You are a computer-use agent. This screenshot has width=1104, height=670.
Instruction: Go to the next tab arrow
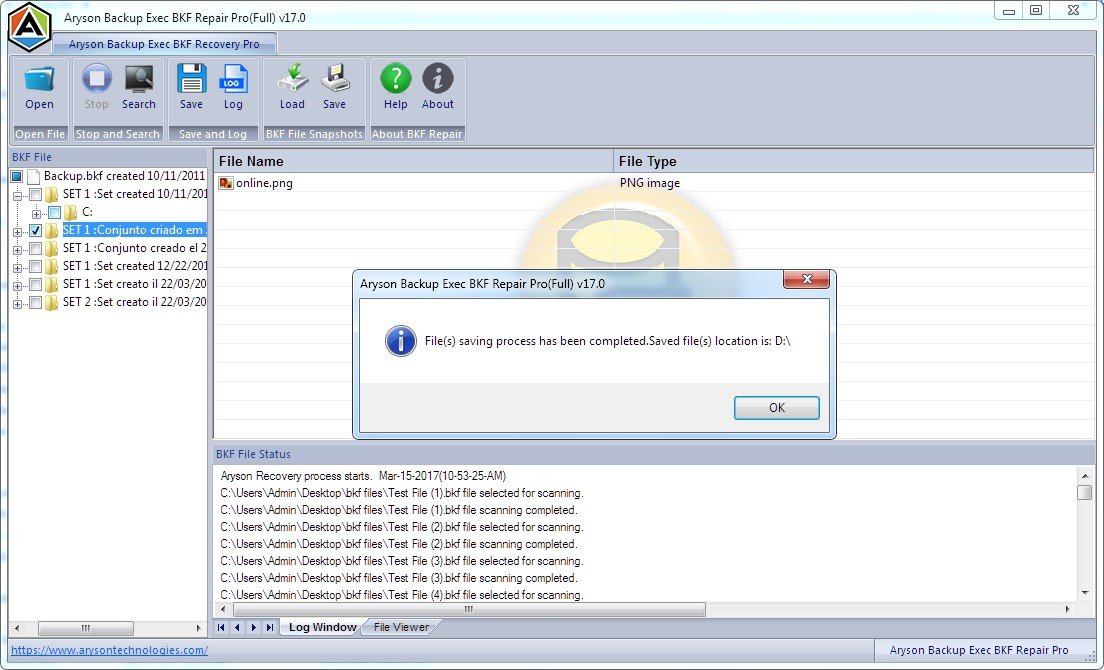(253, 627)
